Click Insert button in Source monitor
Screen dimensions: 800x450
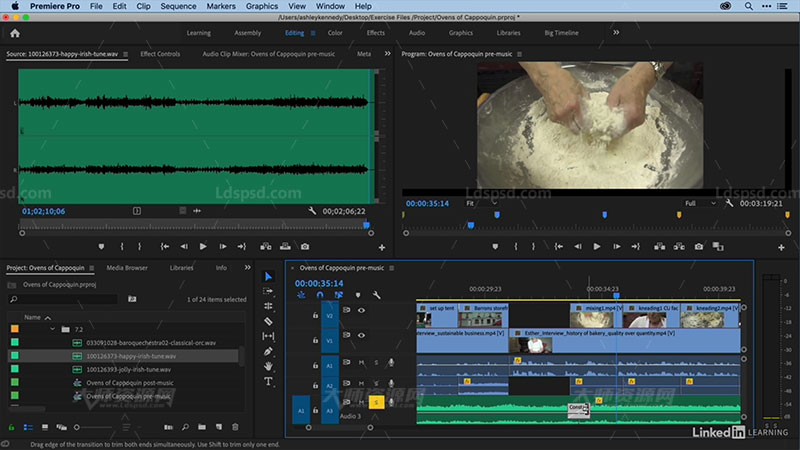pyautogui.click(x=266, y=246)
